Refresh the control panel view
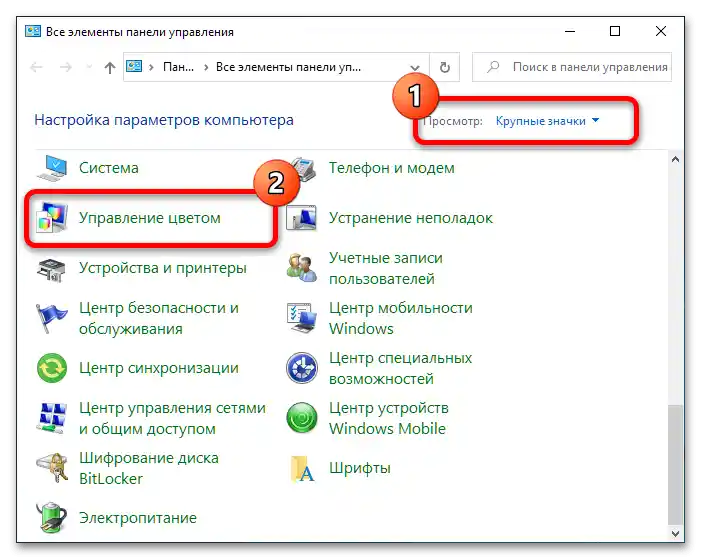701x559 pixels. click(x=444, y=67)
